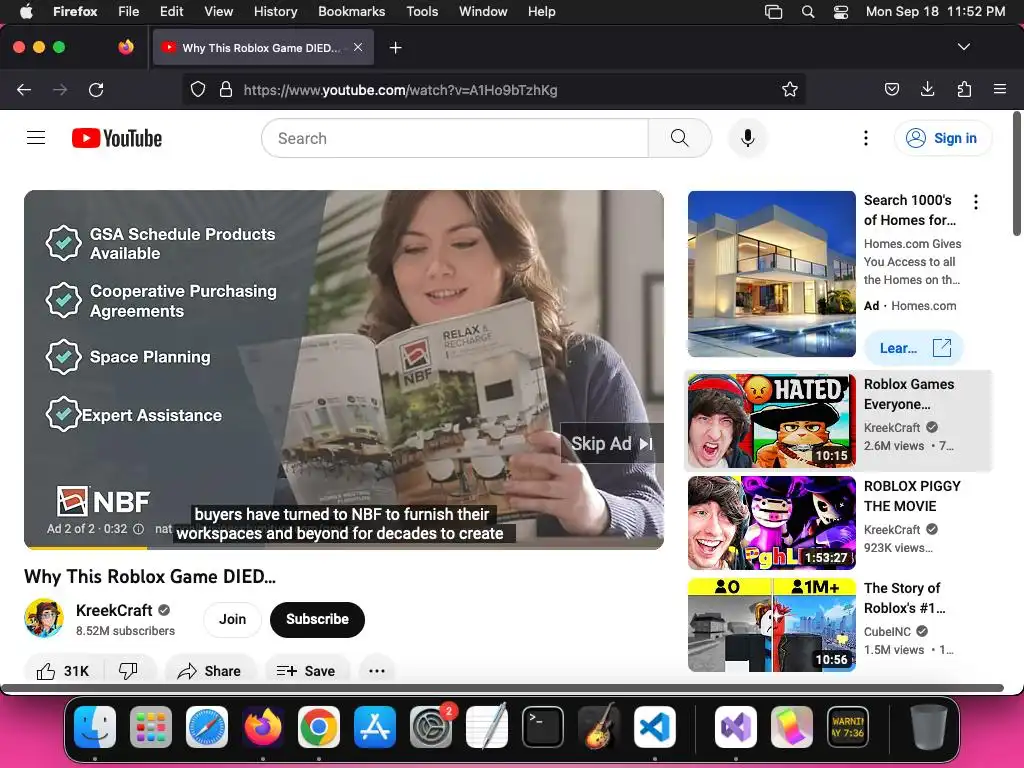Click the page vertical scrollbar
This screenshot has width=1024, height=768.
coord(1017,174)
